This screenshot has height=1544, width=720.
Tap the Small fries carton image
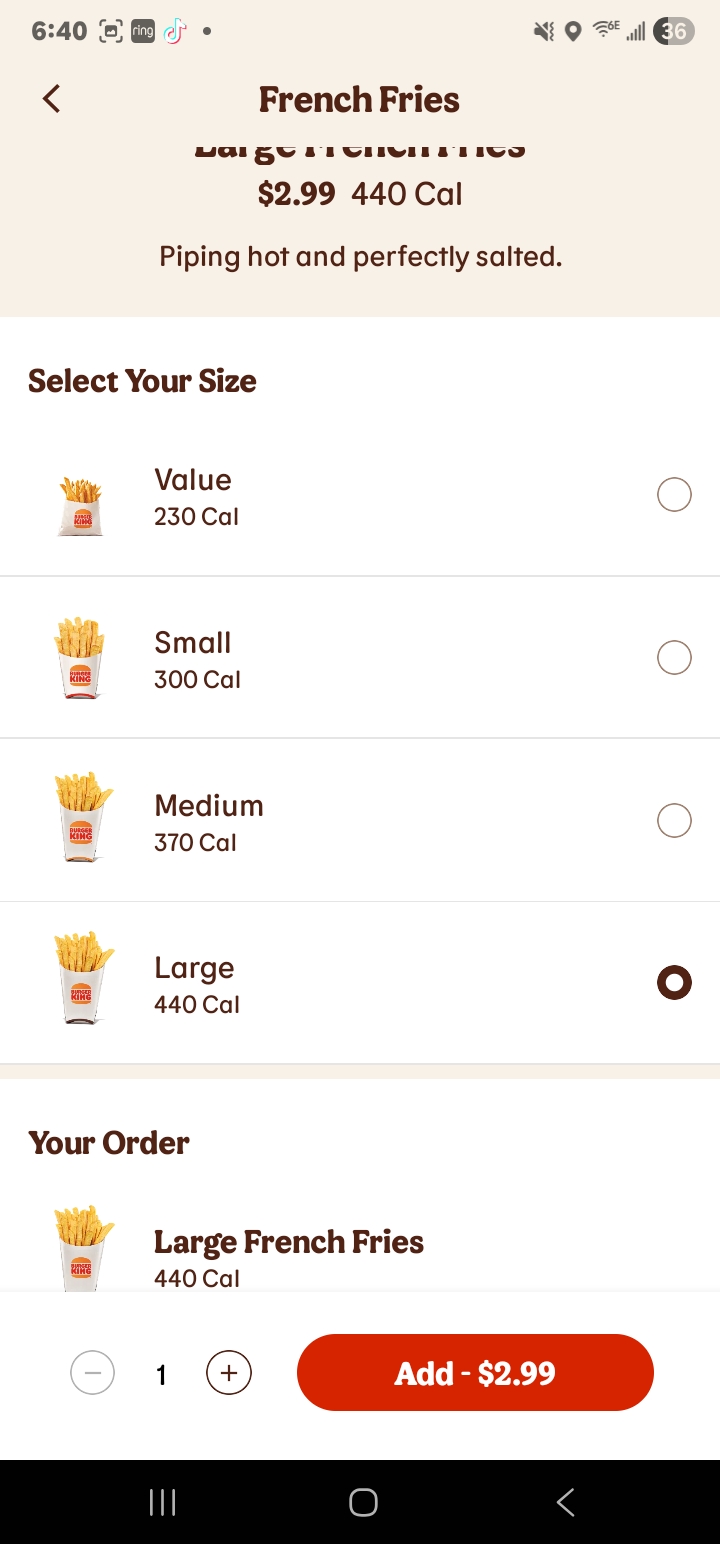pos(80,657)
